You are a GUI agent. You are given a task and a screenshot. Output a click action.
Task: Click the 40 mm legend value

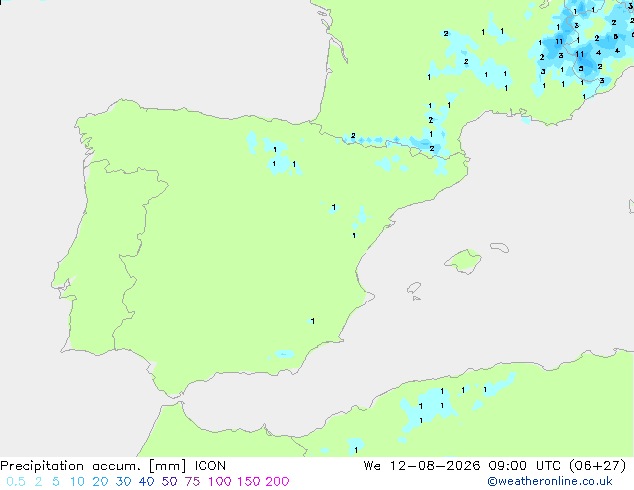tap(146, 482)
